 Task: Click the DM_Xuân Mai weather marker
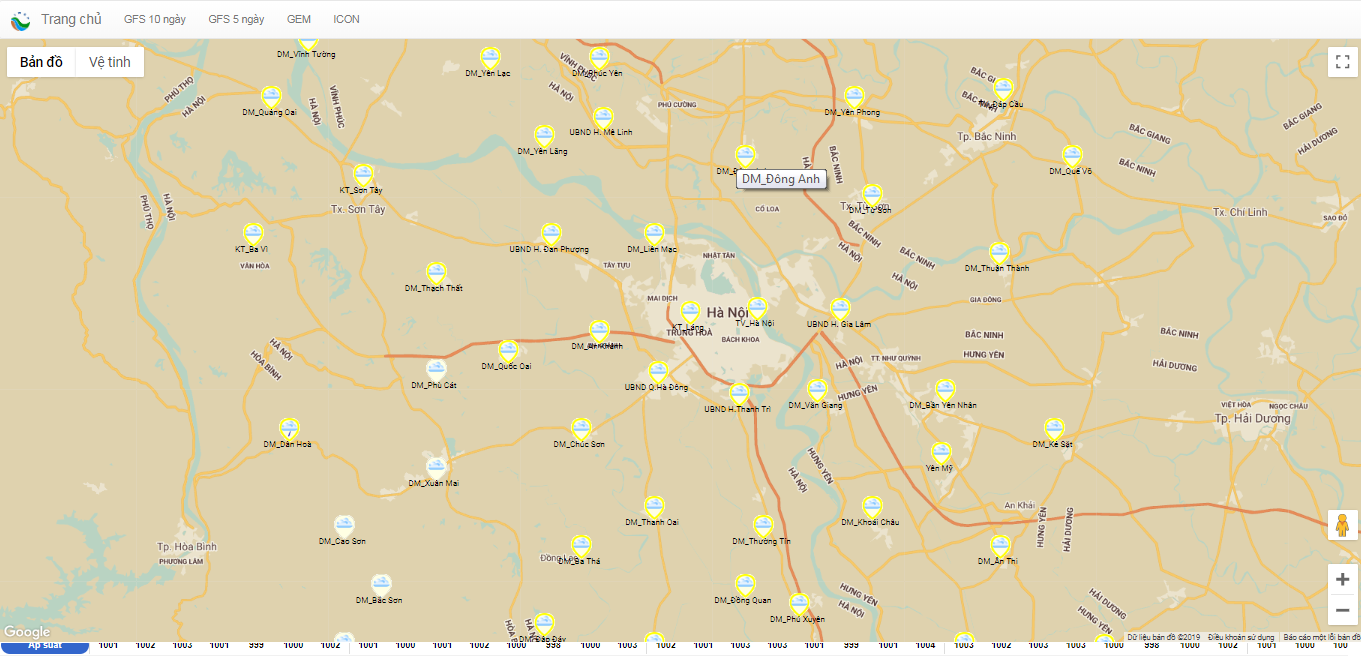[436, 469]
